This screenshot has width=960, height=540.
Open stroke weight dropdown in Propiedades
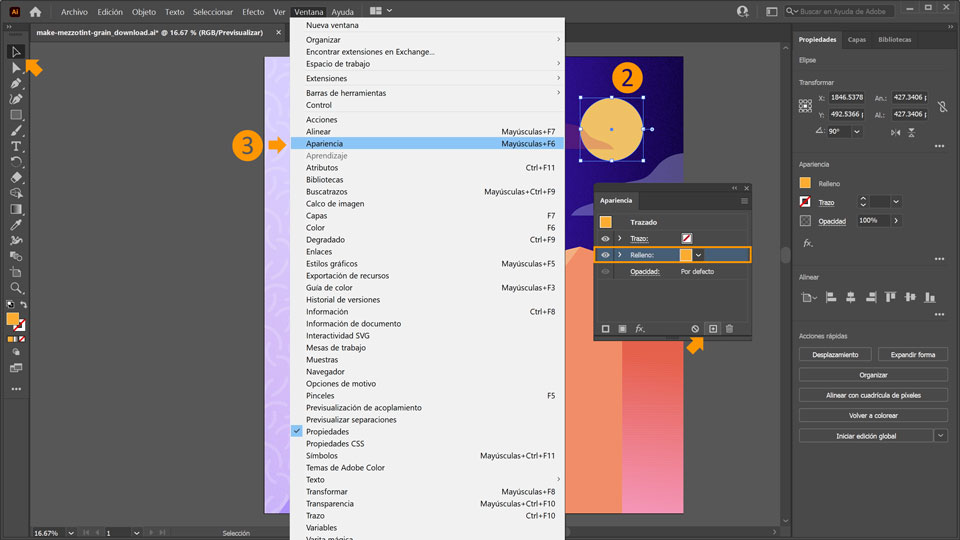(896, 201)
